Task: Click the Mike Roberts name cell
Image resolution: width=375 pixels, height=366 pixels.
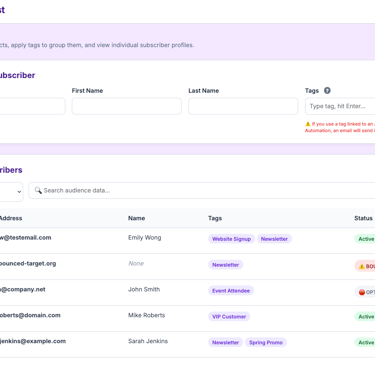Action: tap(146, 315)
